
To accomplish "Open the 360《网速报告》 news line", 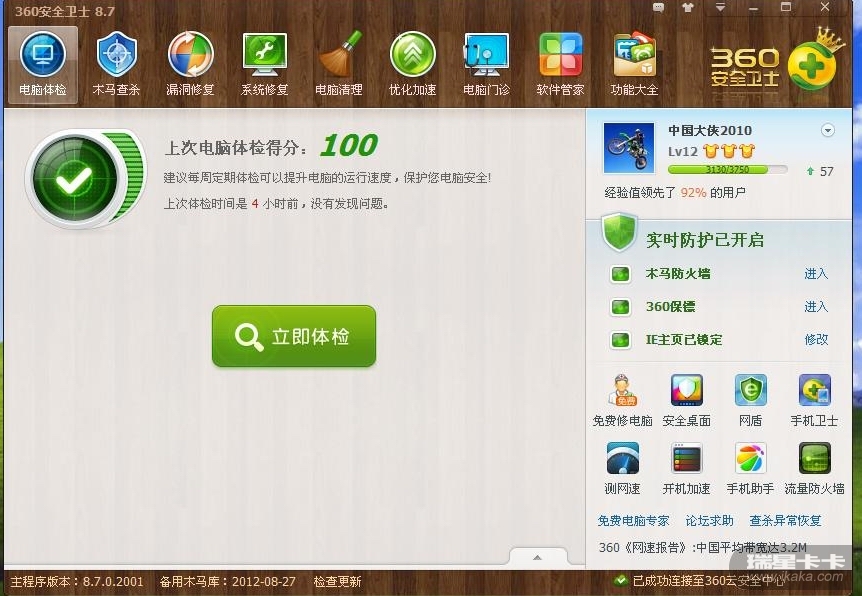I will 703,548.
